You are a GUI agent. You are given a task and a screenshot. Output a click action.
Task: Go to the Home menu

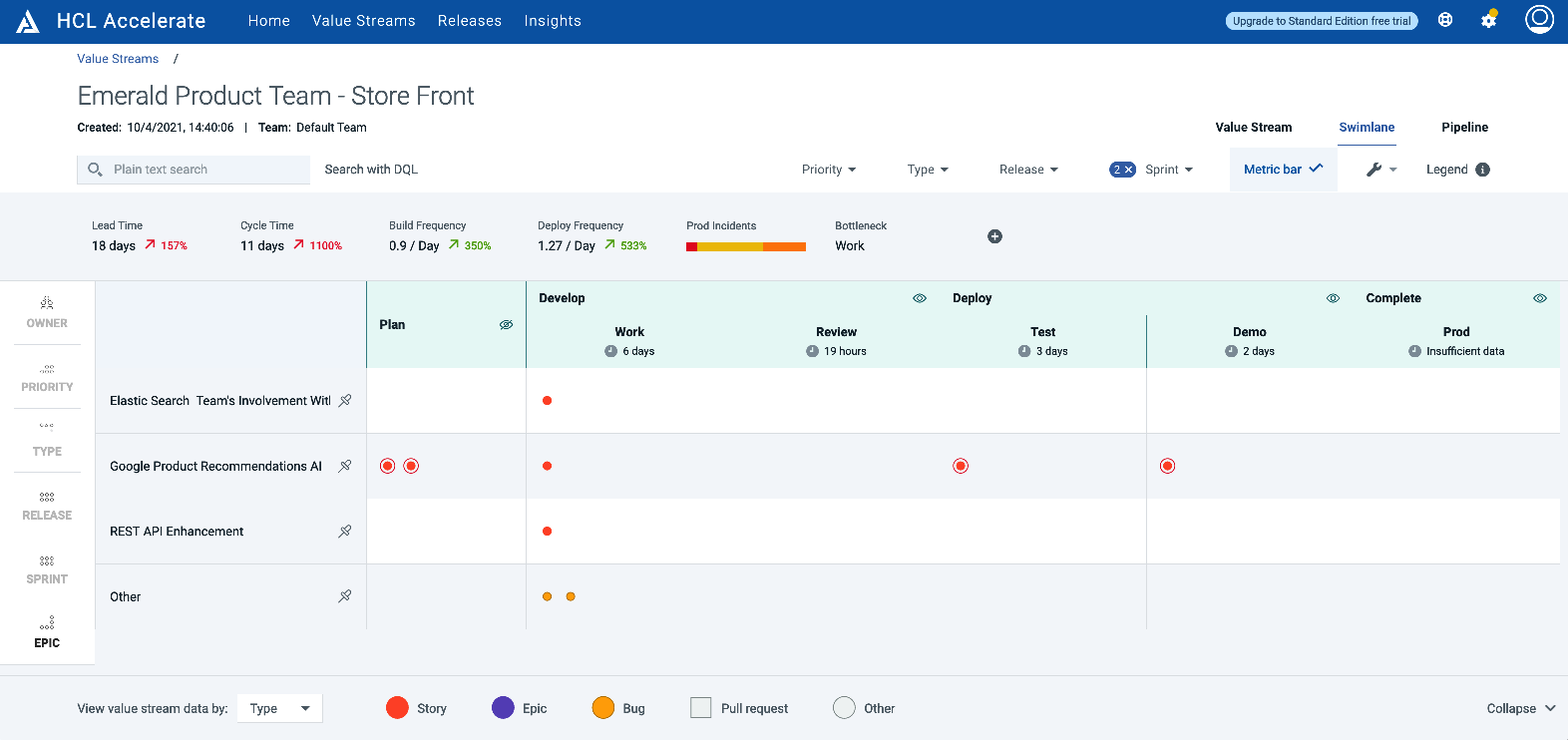(269, 21)
